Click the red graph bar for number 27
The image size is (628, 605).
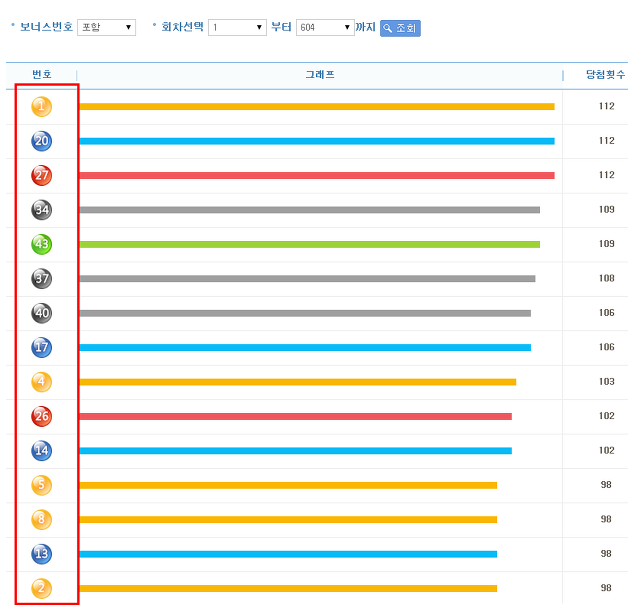point(317,175)
